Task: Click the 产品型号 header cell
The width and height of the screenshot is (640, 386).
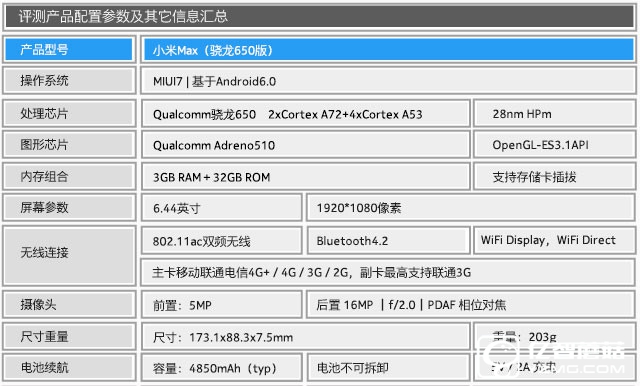Action: tap(69, 49)
